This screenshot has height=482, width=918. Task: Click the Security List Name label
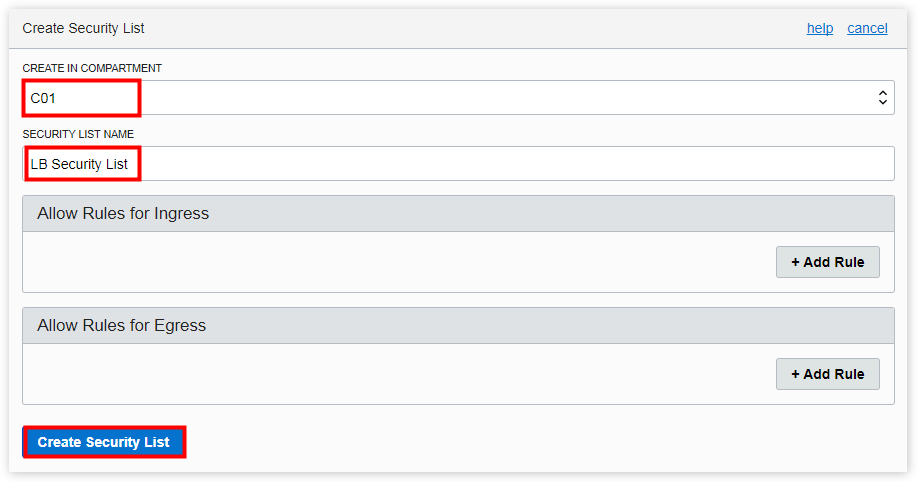coord(78,134)
